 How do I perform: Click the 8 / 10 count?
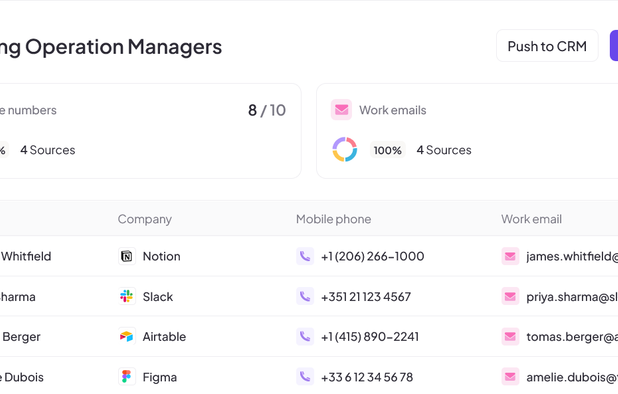tap(267, 110)
